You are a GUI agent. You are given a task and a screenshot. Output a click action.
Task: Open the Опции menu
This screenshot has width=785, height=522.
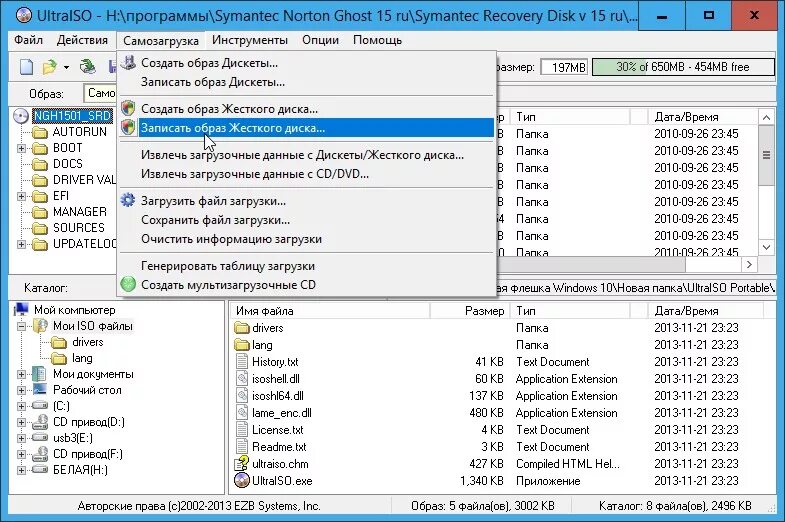click(x=320, y=40)
